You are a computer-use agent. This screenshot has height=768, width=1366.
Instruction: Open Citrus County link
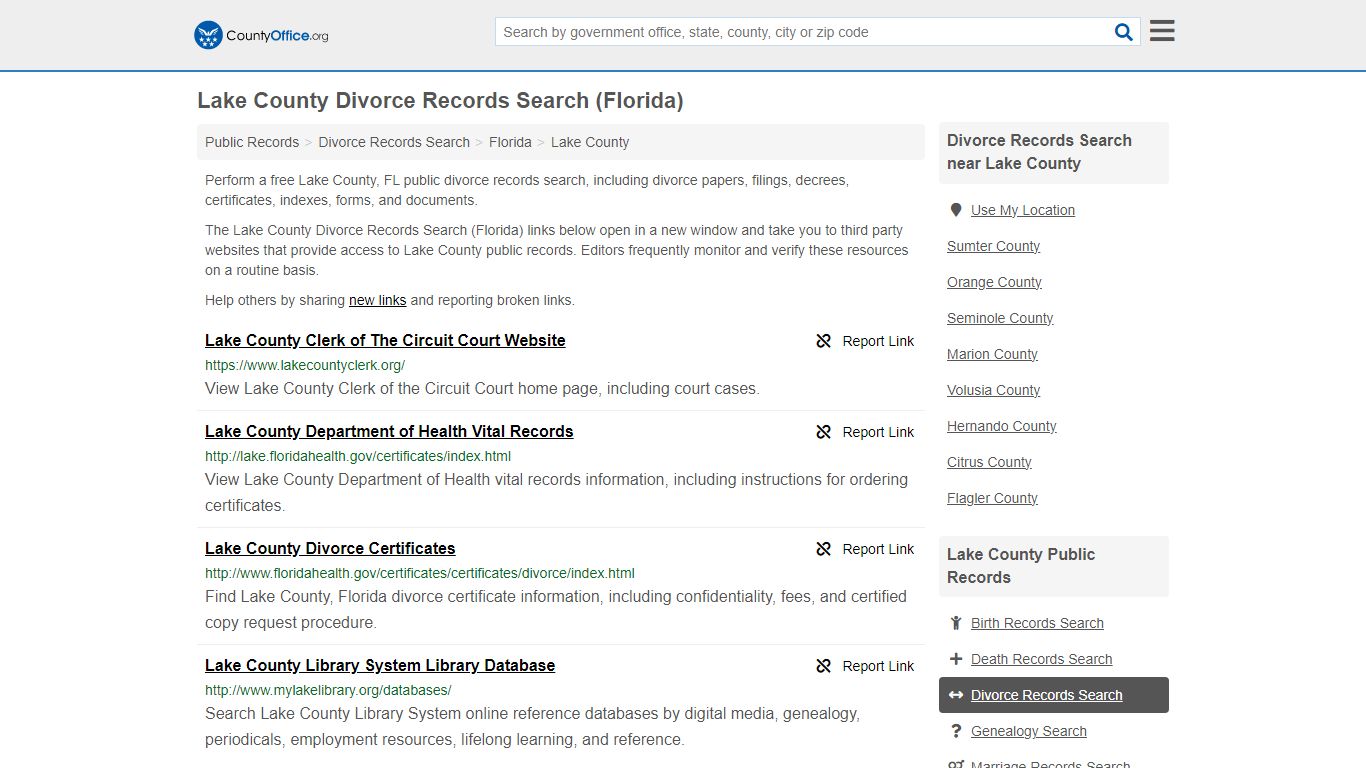(989, 462)
